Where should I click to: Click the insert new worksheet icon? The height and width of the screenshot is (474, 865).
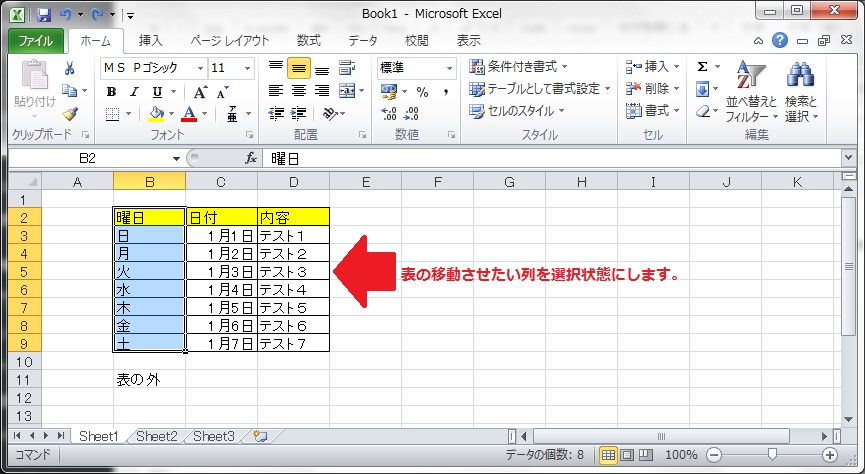(x=260, y=436)
